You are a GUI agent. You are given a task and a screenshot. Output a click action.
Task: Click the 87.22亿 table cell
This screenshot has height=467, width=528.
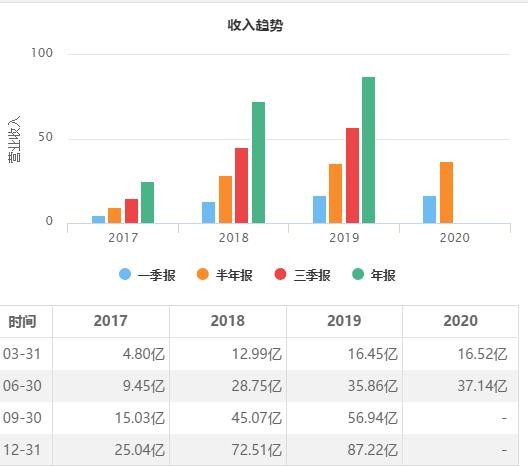[x=372, y=449]
